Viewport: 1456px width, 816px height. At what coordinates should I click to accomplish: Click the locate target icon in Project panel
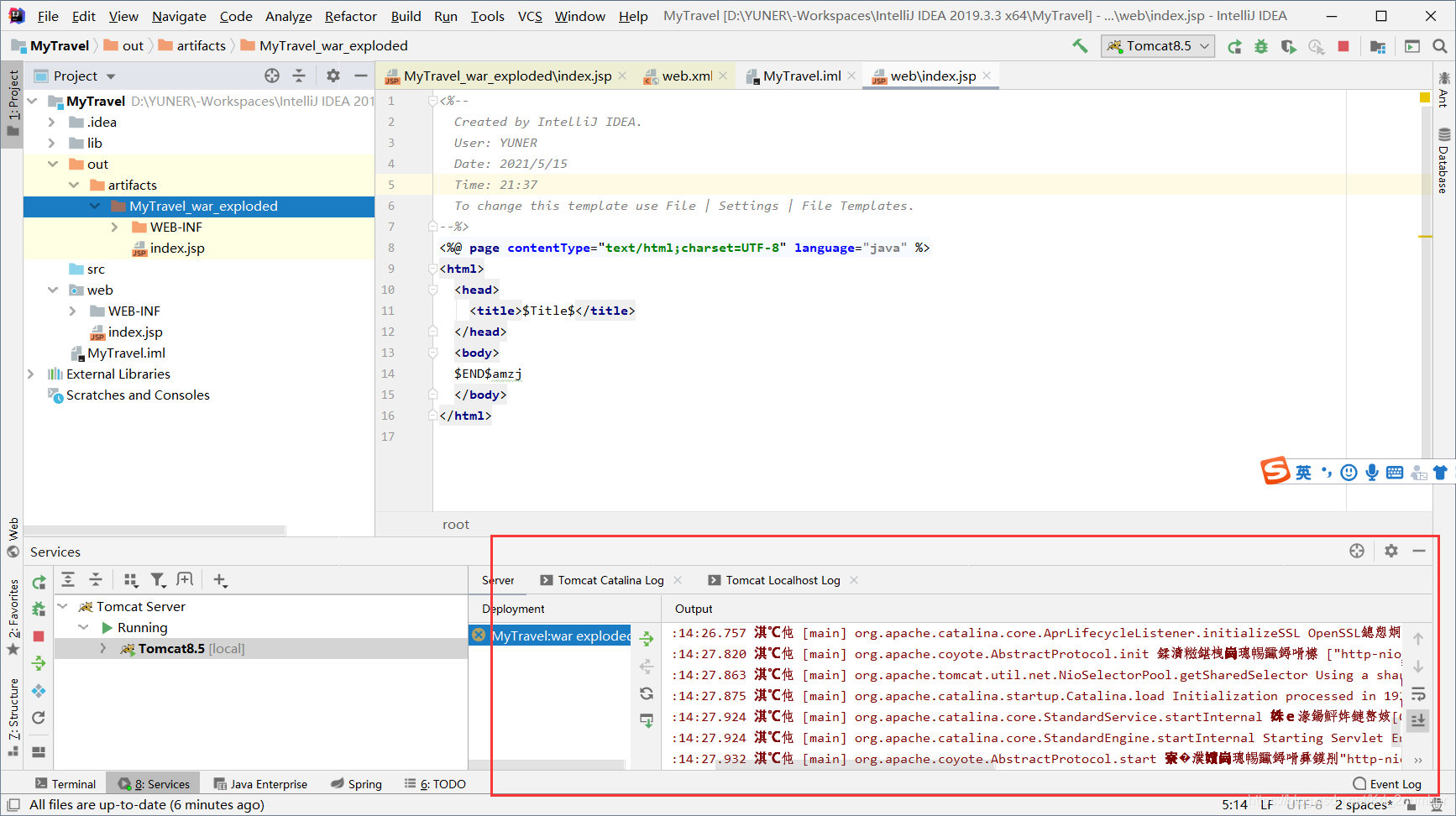point(272,76)
